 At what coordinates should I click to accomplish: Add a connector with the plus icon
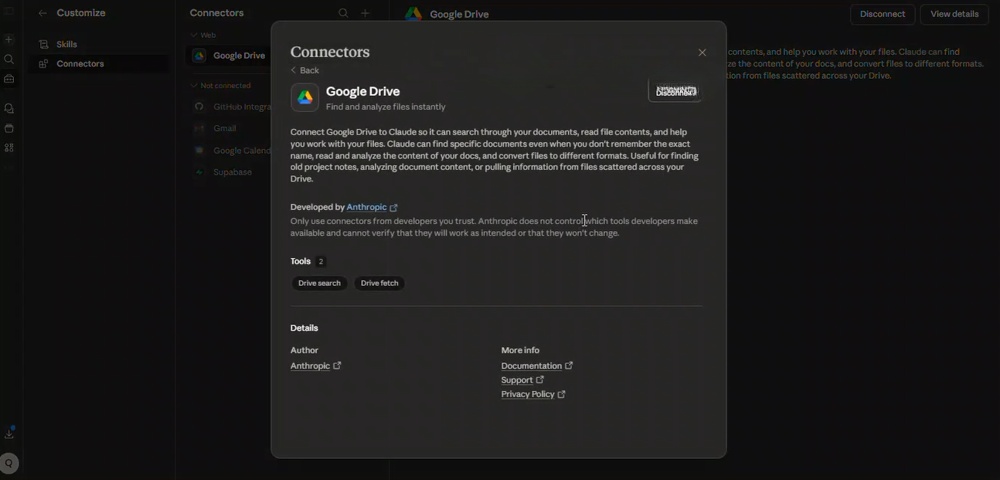[365, 13]
